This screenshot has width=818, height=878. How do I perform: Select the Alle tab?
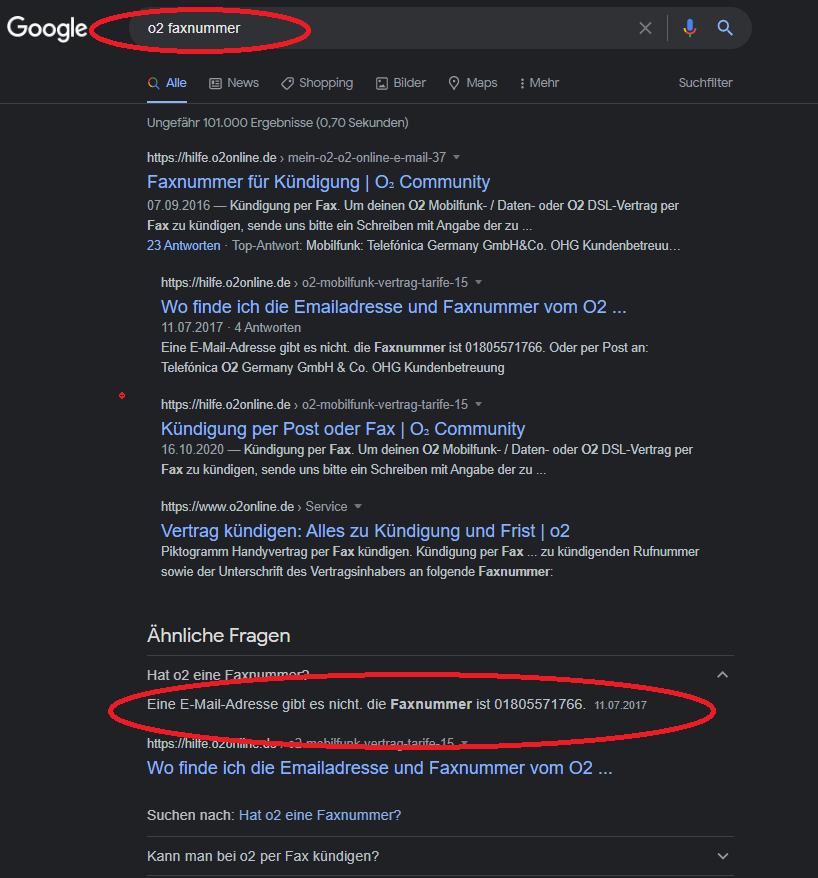pyautogui.click(x=167, y=83)
